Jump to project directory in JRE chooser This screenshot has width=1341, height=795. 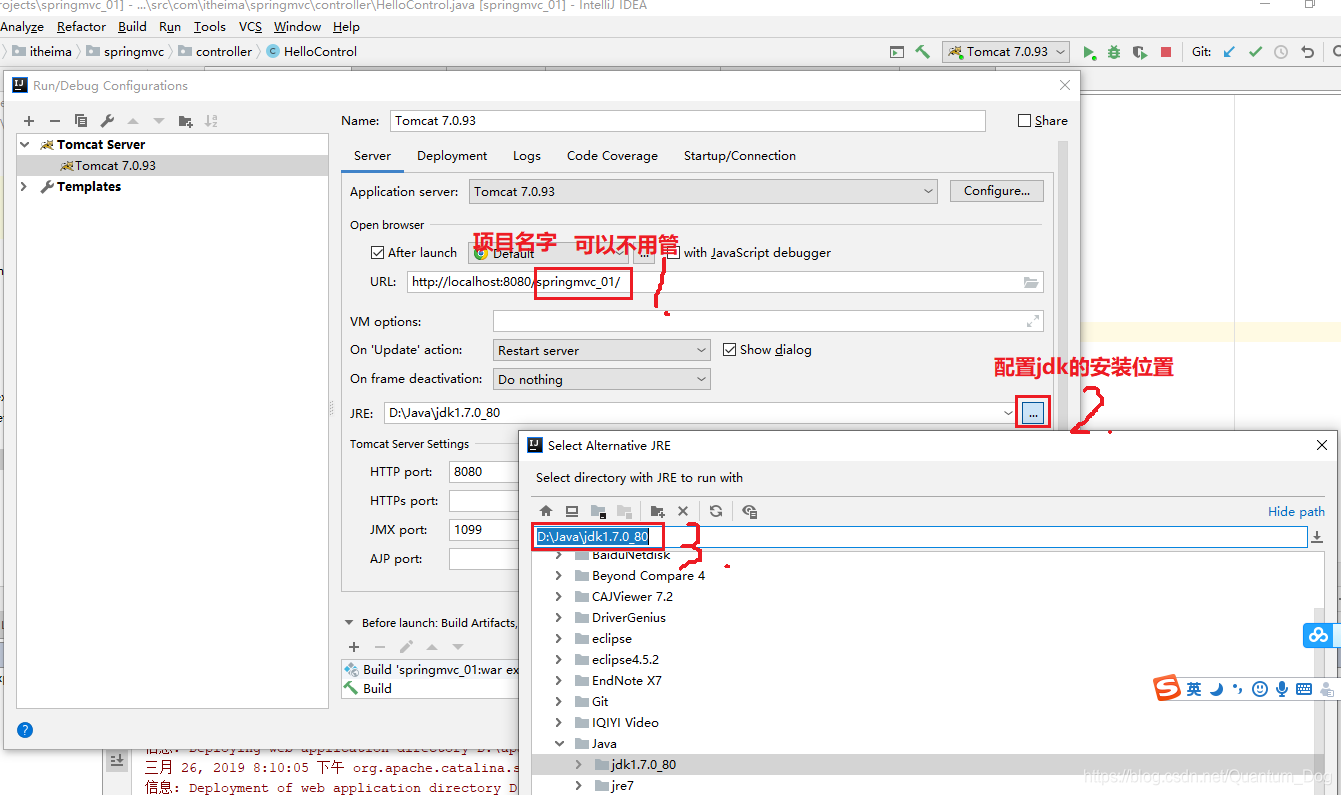click(598, 511)
